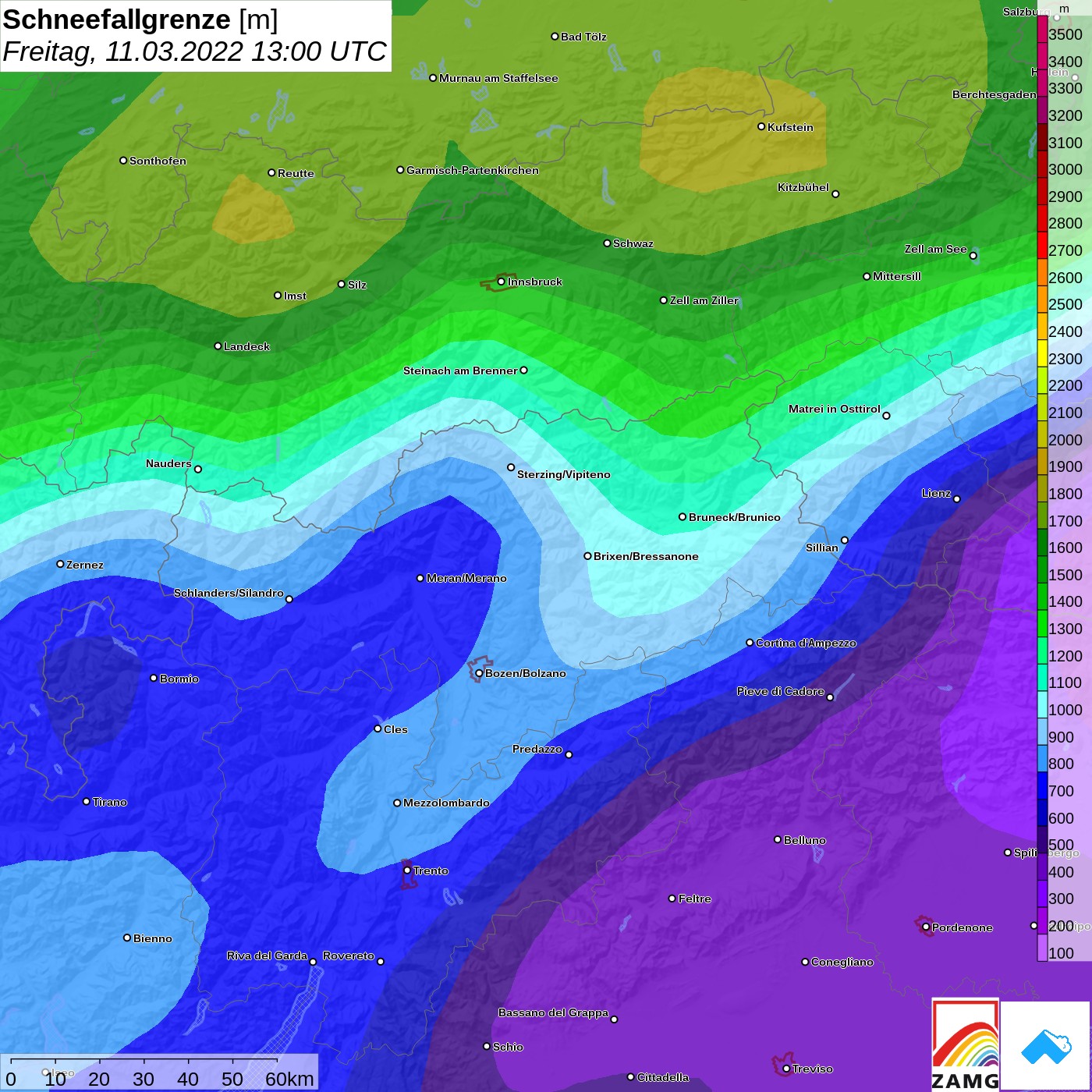Click the Kitzbühel location dot
This screenshot has width=1092, height=1092.
[835, 194]
